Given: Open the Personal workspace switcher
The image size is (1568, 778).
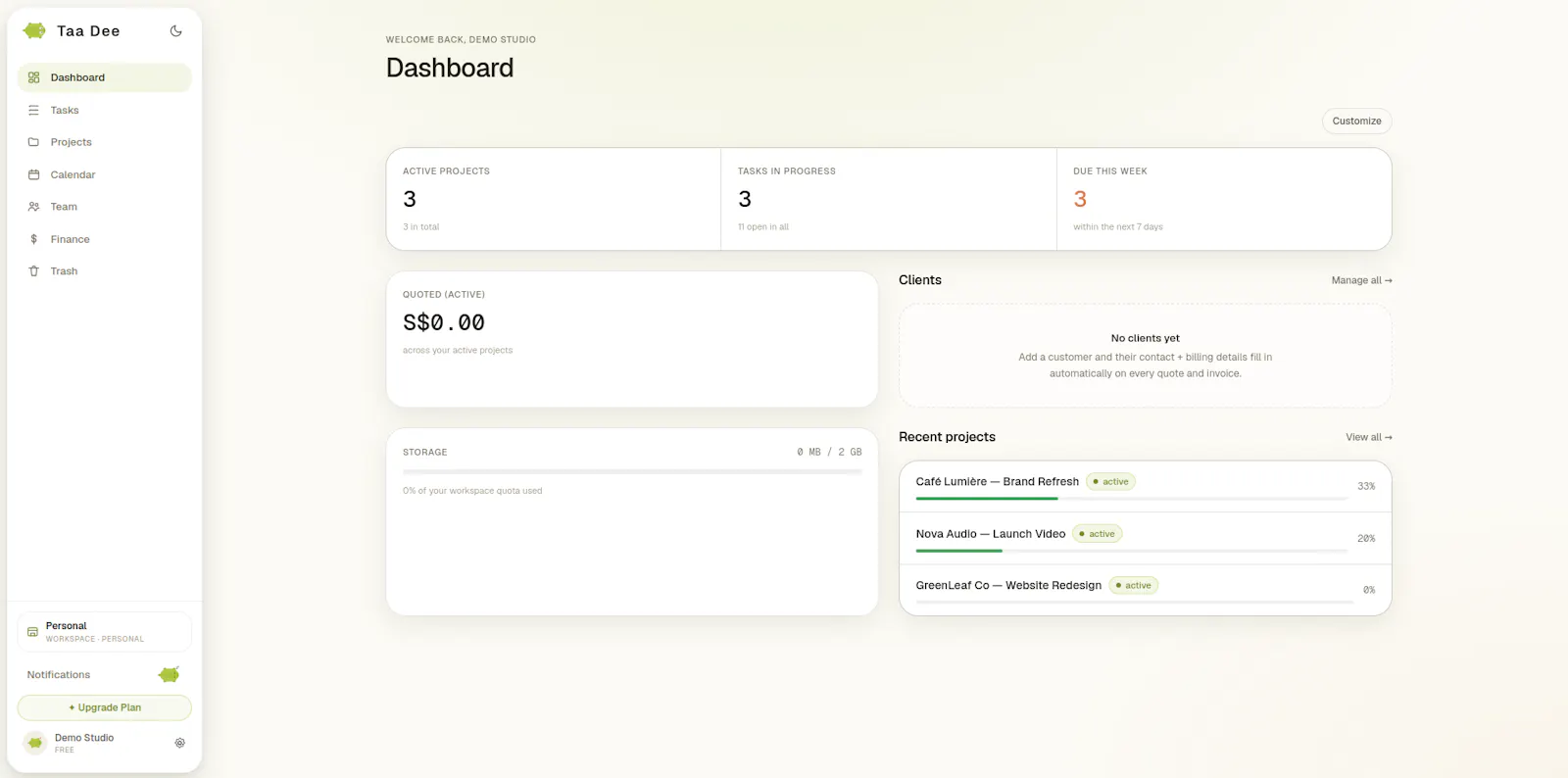Looking at the screenshot, I should (104, 632).
